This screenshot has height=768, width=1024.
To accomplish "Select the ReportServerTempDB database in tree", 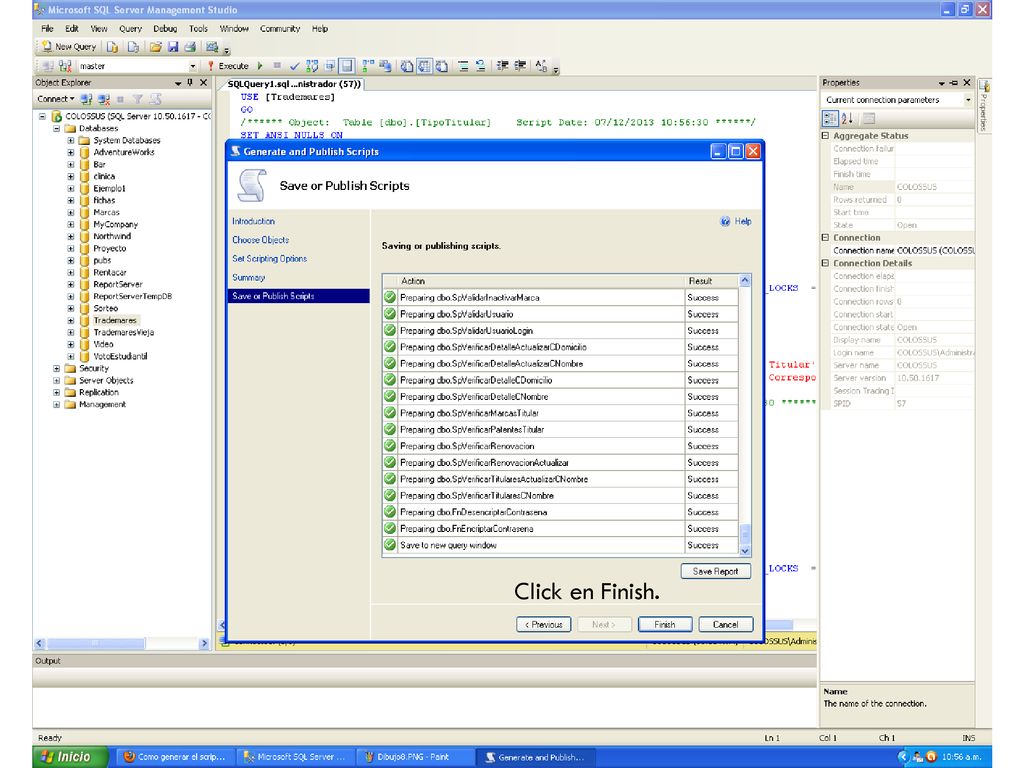I will pyautogui.click(x=133, y=296).
